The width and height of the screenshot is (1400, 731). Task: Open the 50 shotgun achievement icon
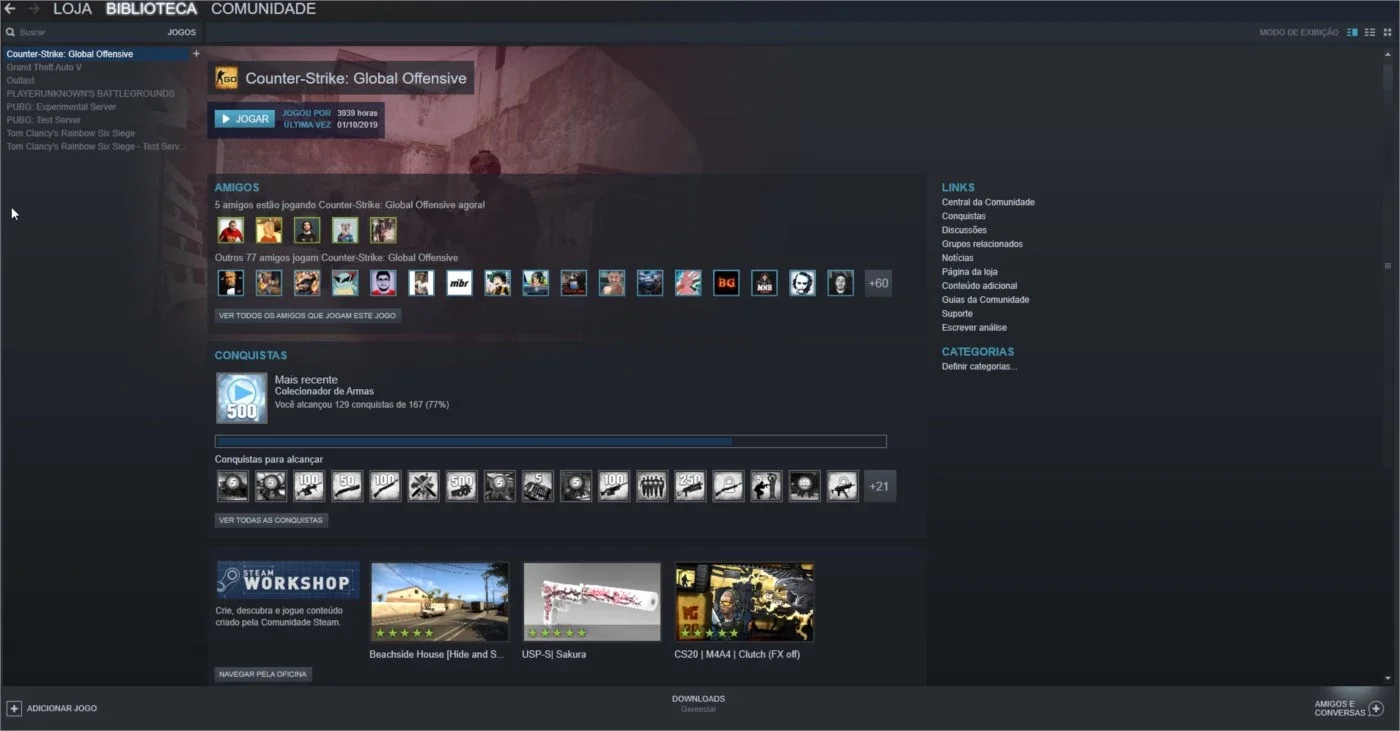pyautogui.click(x=347, y=486)
